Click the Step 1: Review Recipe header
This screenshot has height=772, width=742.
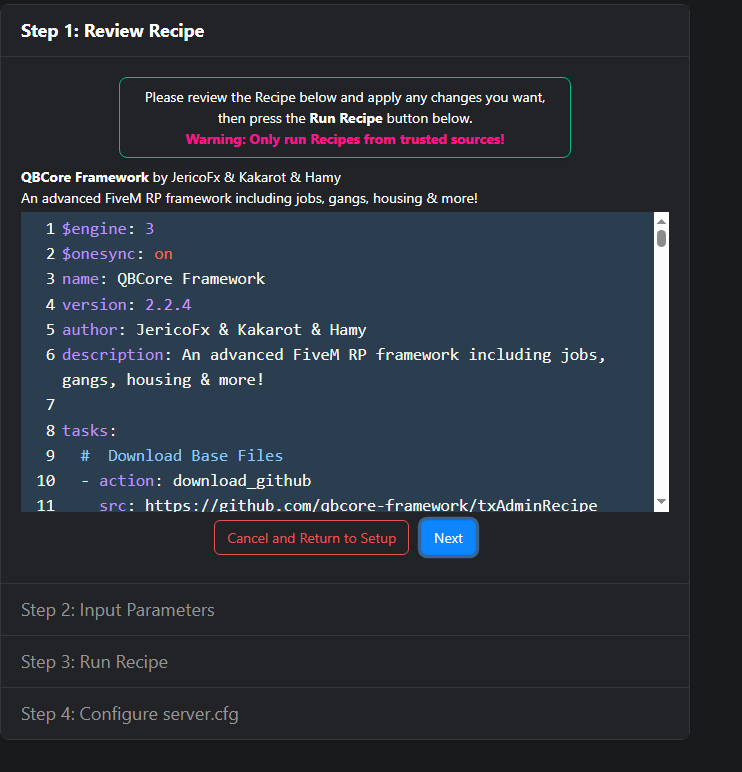pos(345,31)
